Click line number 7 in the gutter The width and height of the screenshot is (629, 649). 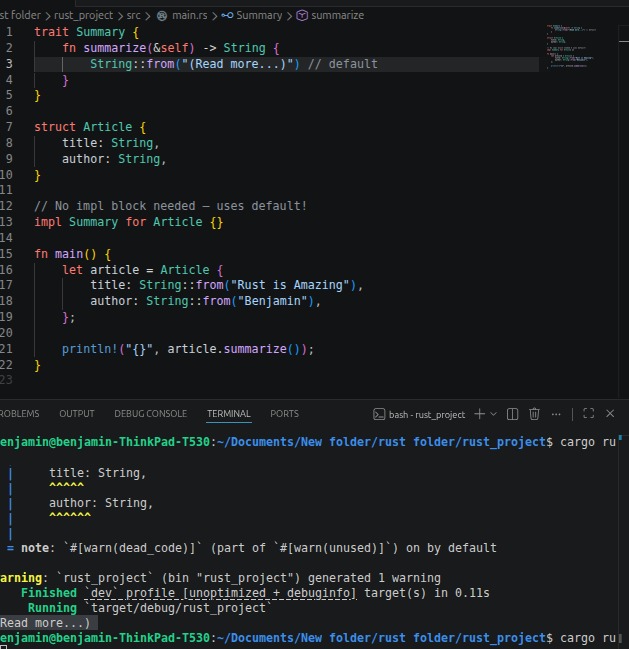coord(9,127)
